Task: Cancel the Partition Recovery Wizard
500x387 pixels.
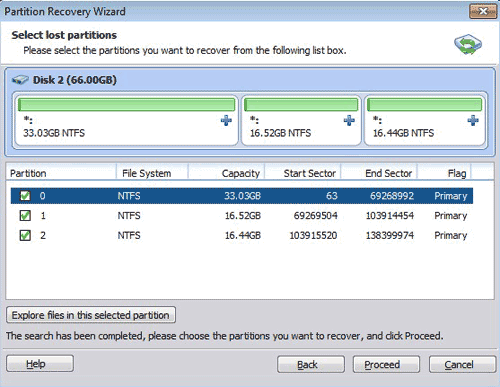Action: 462,364
